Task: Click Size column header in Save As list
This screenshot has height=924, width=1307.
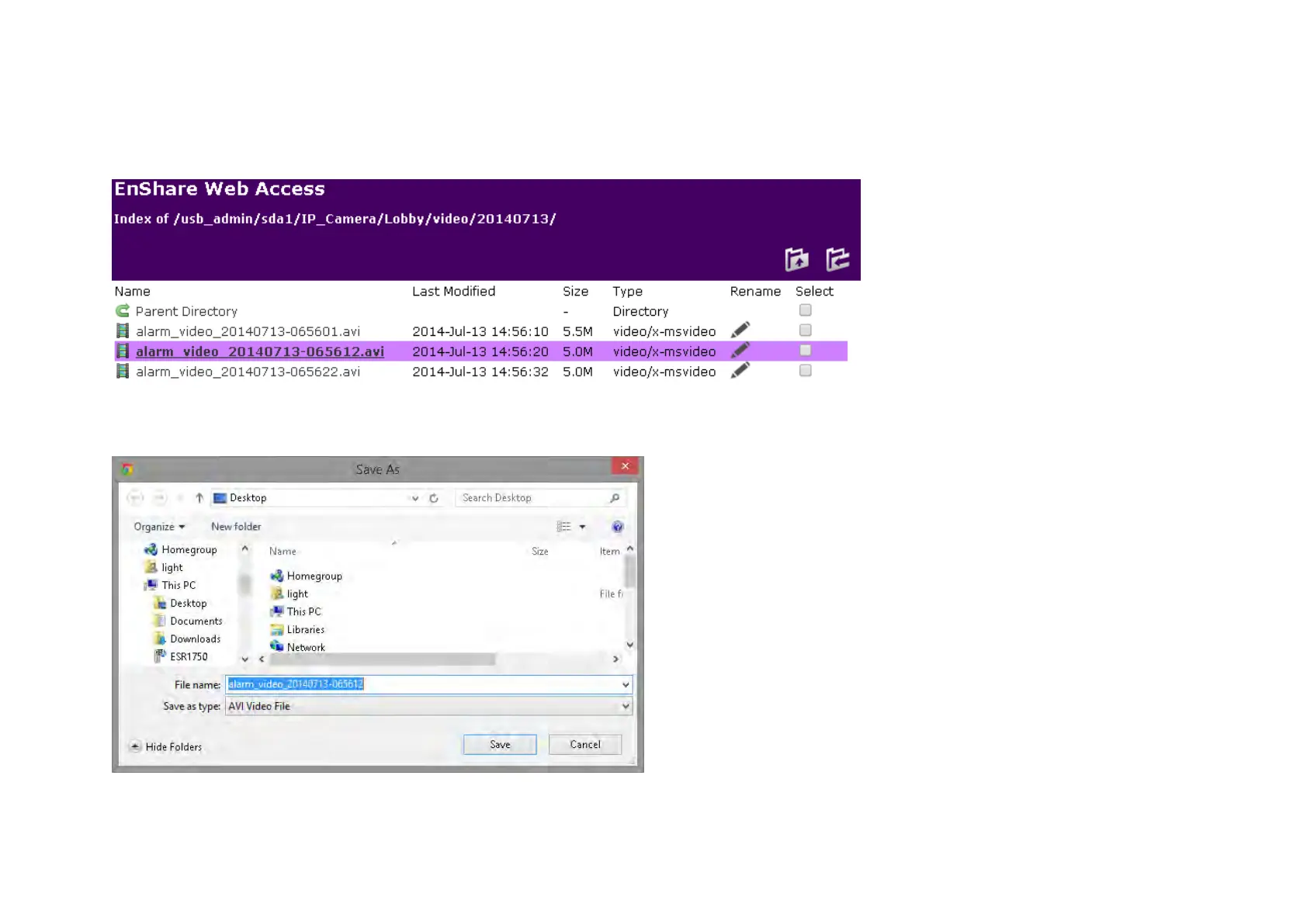Action: pos(540,552)
